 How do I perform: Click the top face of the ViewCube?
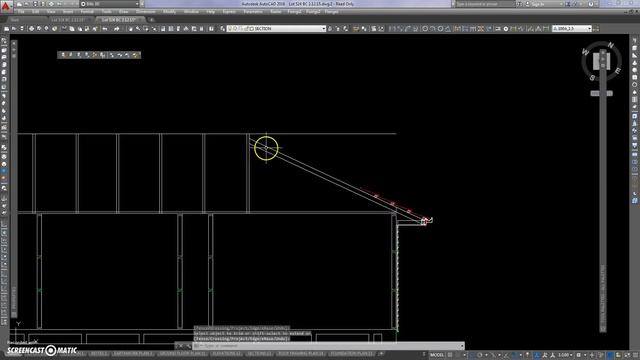click(x=602, y=61)
